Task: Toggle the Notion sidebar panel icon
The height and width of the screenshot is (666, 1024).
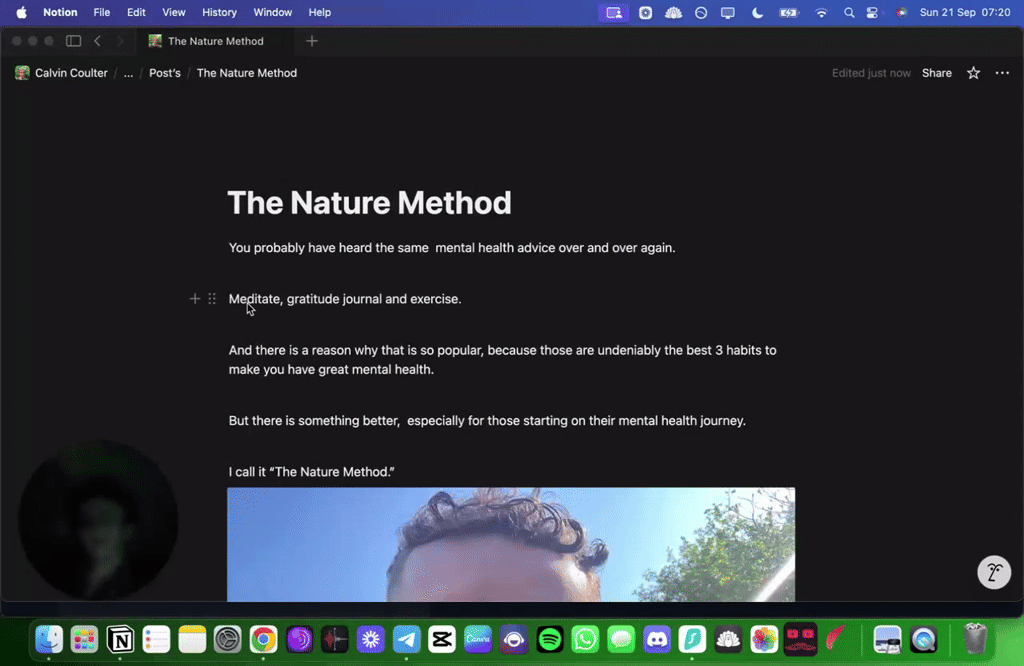Action: click(73, 40)
